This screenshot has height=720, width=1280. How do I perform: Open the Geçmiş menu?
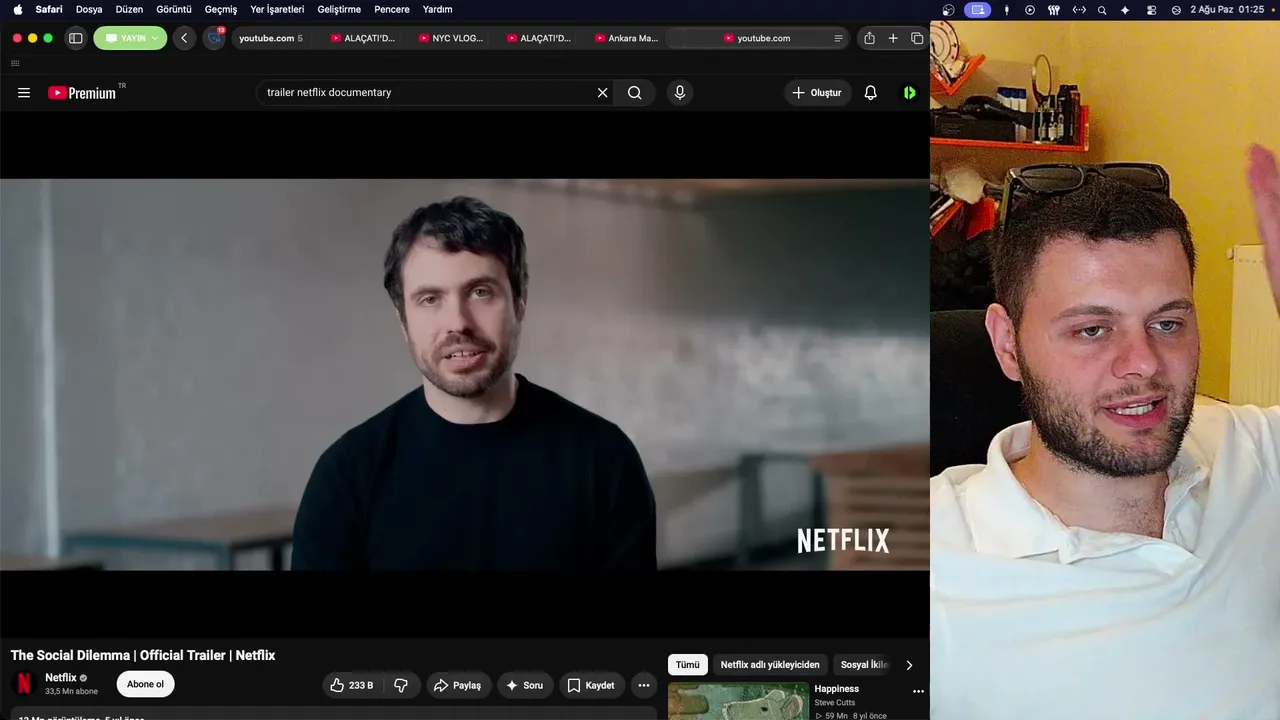click(x=221, y=9)
